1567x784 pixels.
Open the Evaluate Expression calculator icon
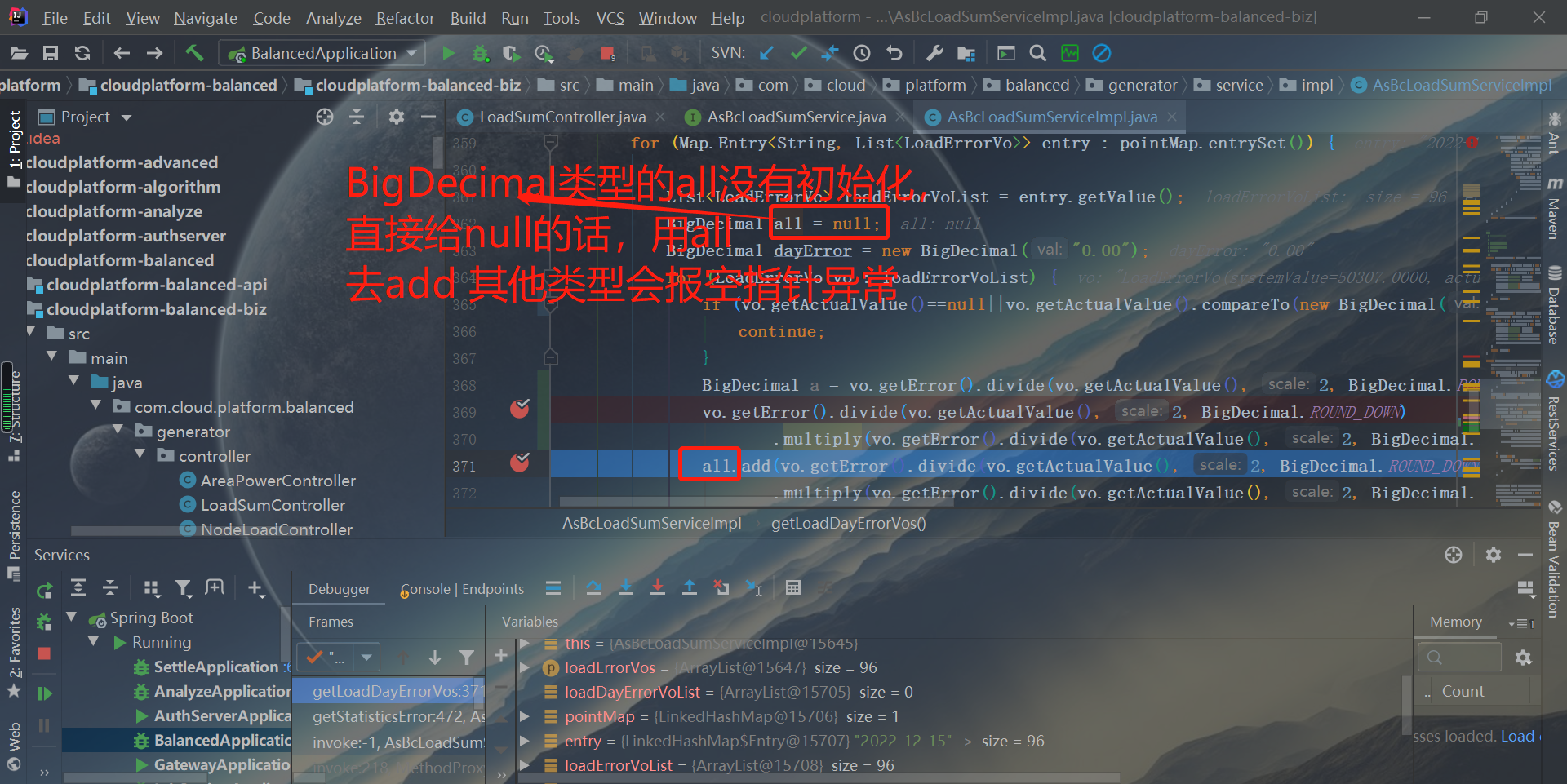coord(792,588)
